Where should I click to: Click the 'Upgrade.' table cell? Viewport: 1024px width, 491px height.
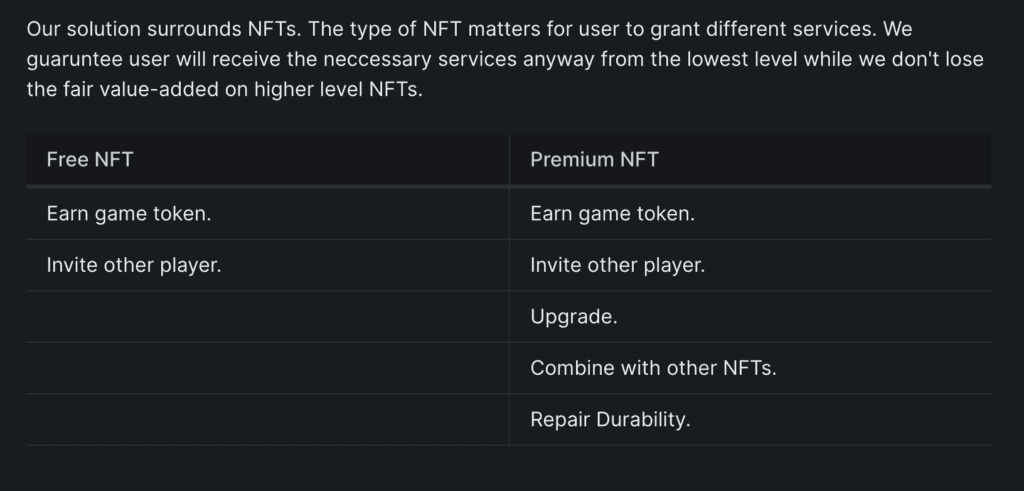coord(573,317)
